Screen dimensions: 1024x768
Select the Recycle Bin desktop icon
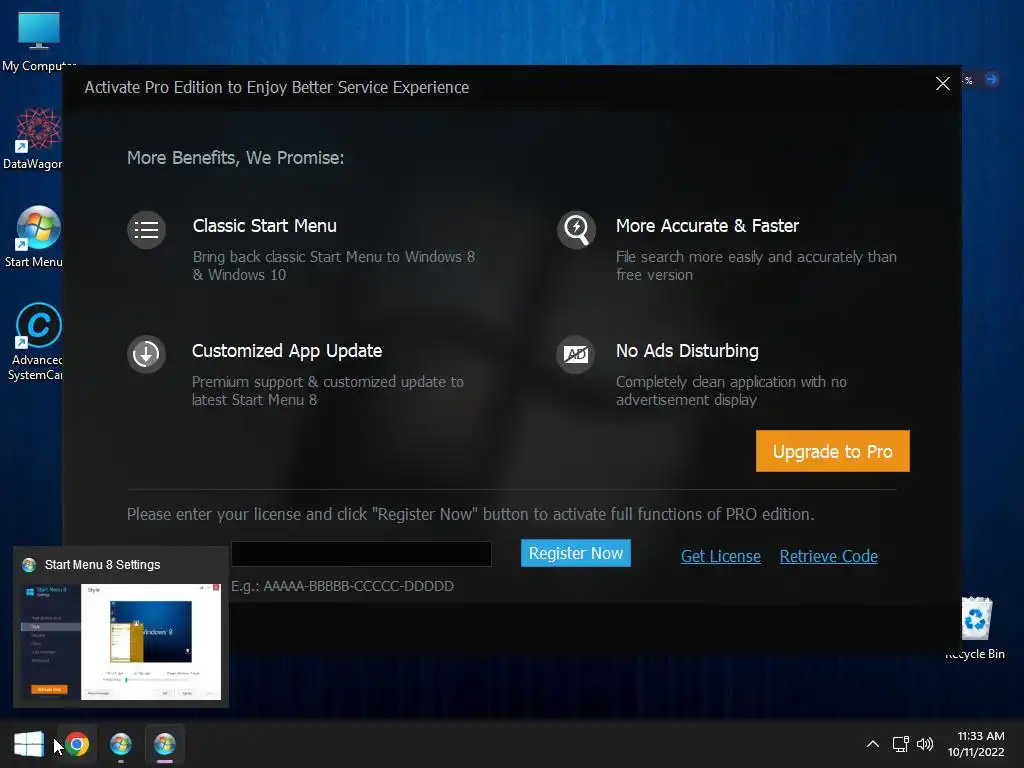(975, 628)
